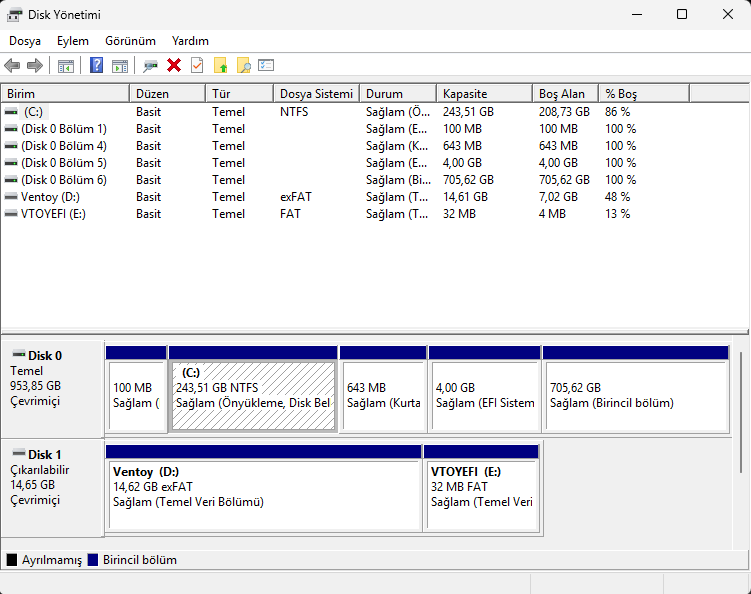This screenshot has height=594, width=751.
Task: Sort list by Dosya Sistemi column header
Action: tap(317, 93)
